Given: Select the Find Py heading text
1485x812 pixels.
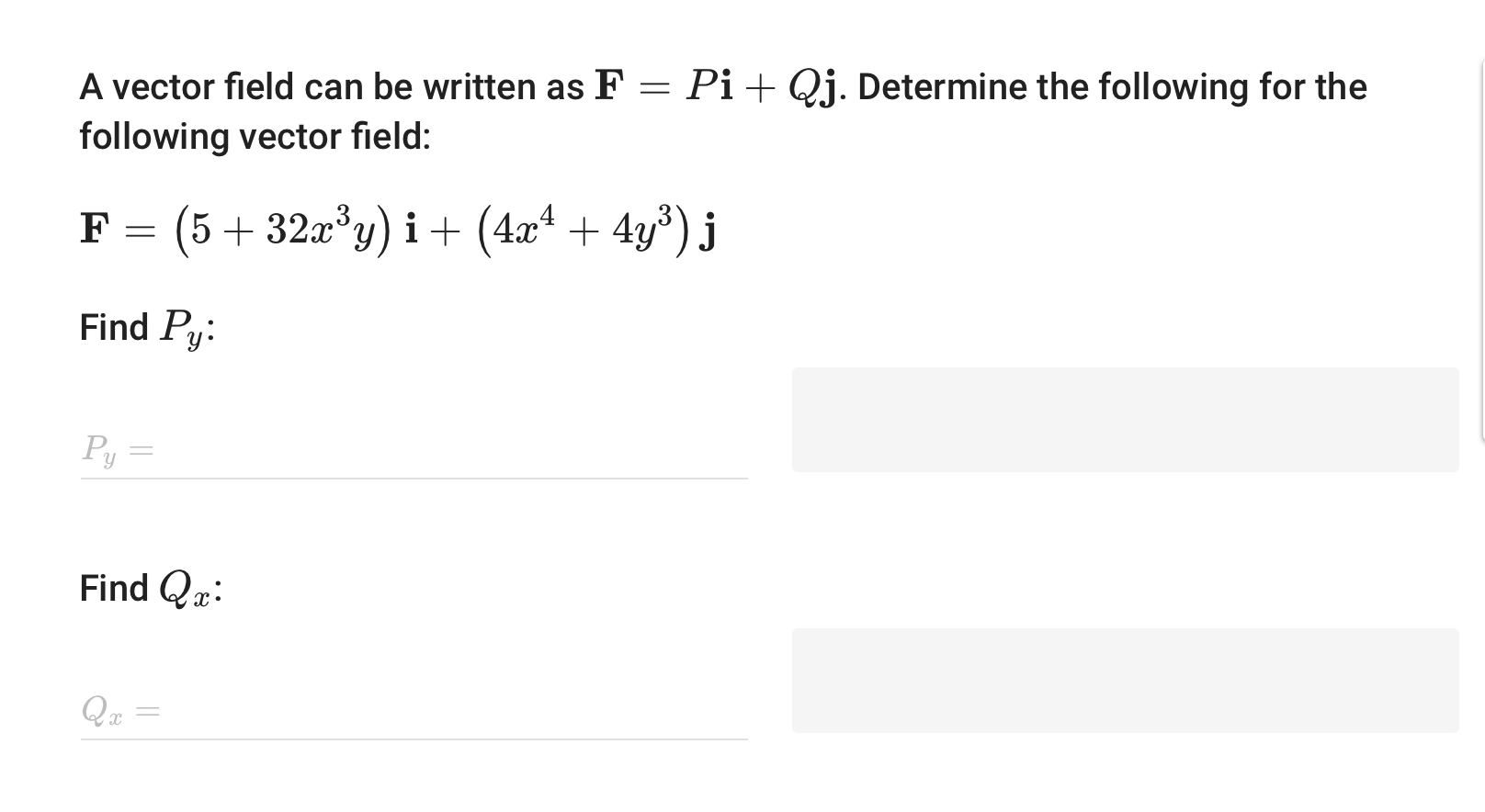Looking at the screenshot, I should pyautogui.click(x=147, y=327).
